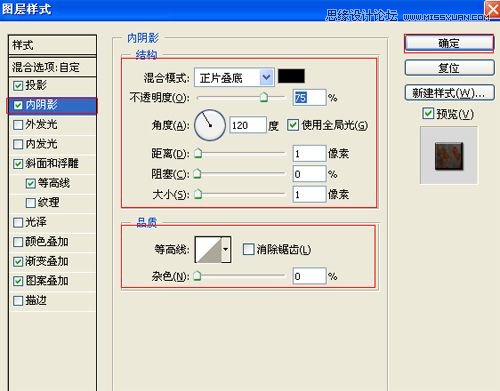Toggle the 预览 checkbox
This screenshot has width=500, height=391.
[x=428, y=113]
